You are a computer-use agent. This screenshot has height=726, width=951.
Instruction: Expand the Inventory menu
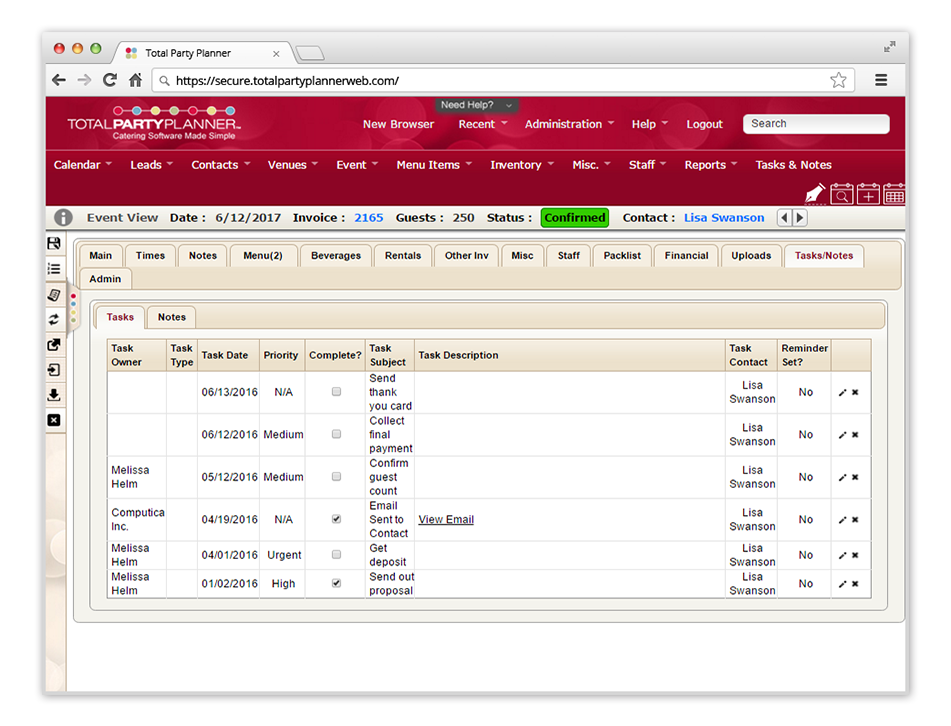522,164
